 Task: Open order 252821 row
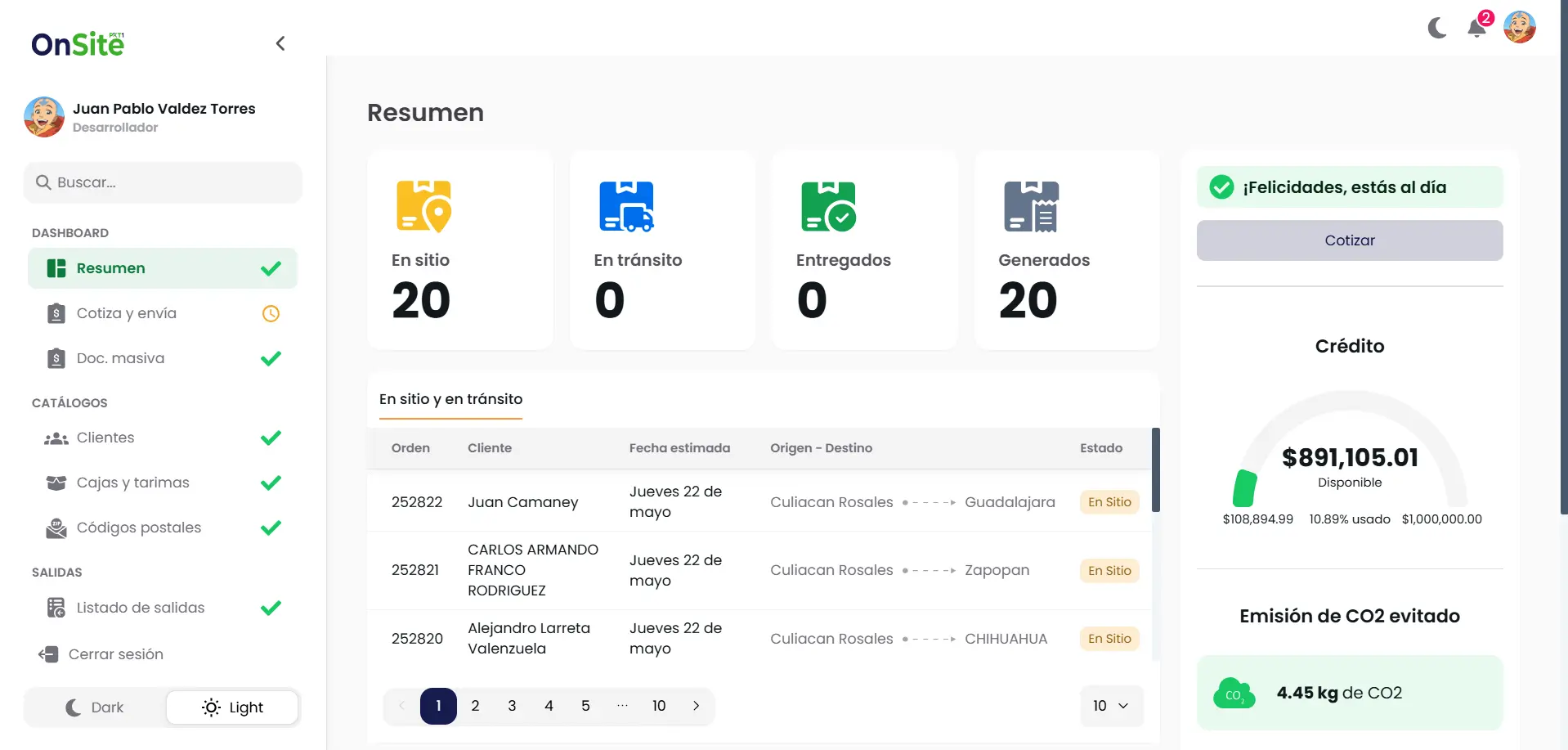tap(759, 570)
